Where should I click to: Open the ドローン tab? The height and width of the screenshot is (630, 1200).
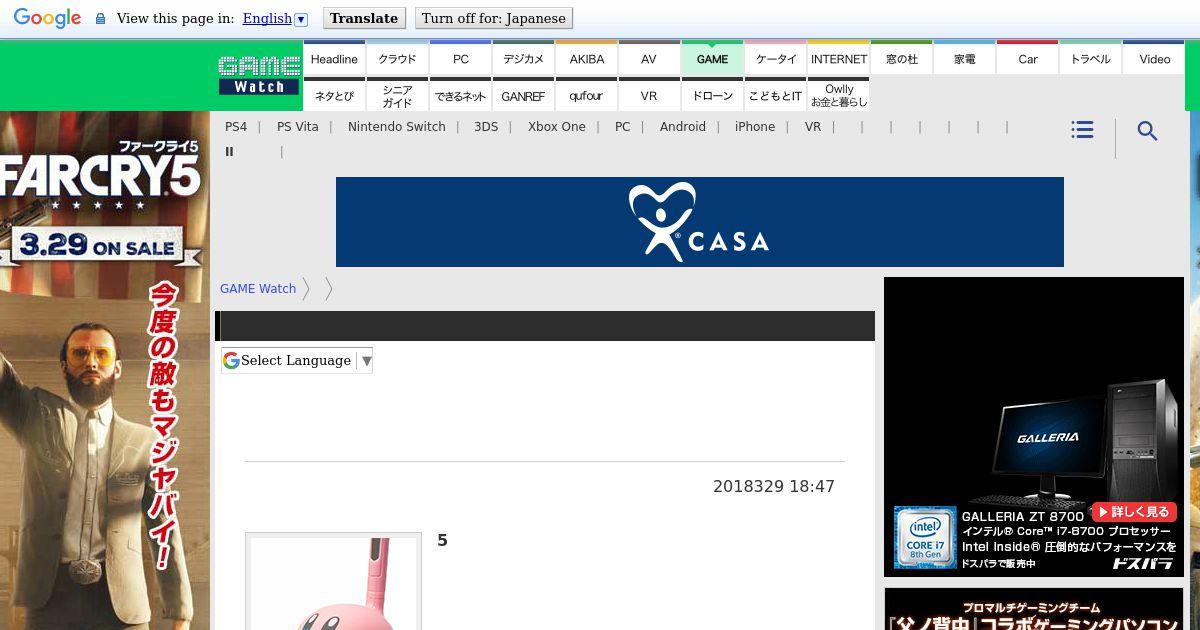coord(712,96)
